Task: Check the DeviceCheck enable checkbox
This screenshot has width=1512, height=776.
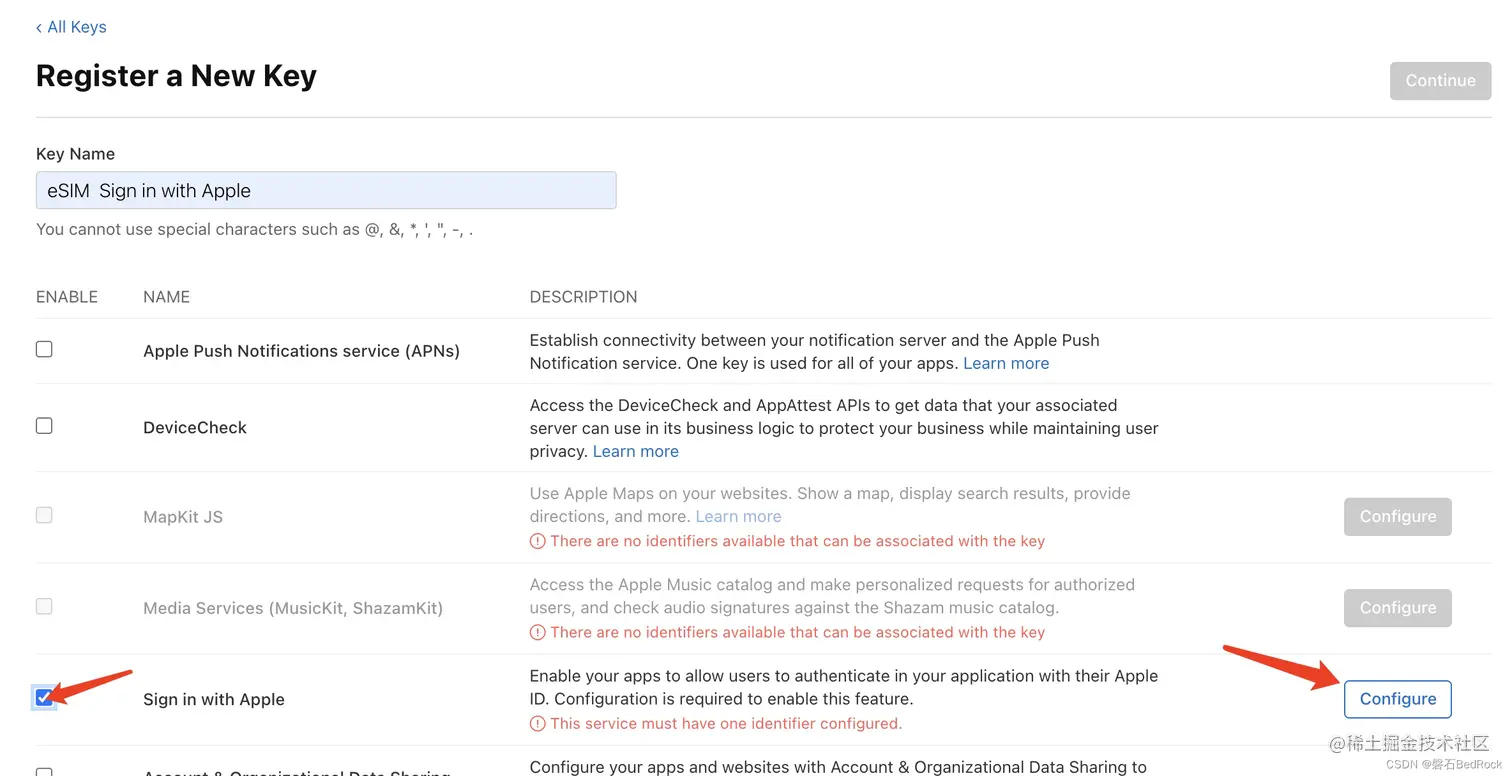Action: point(44,425)
